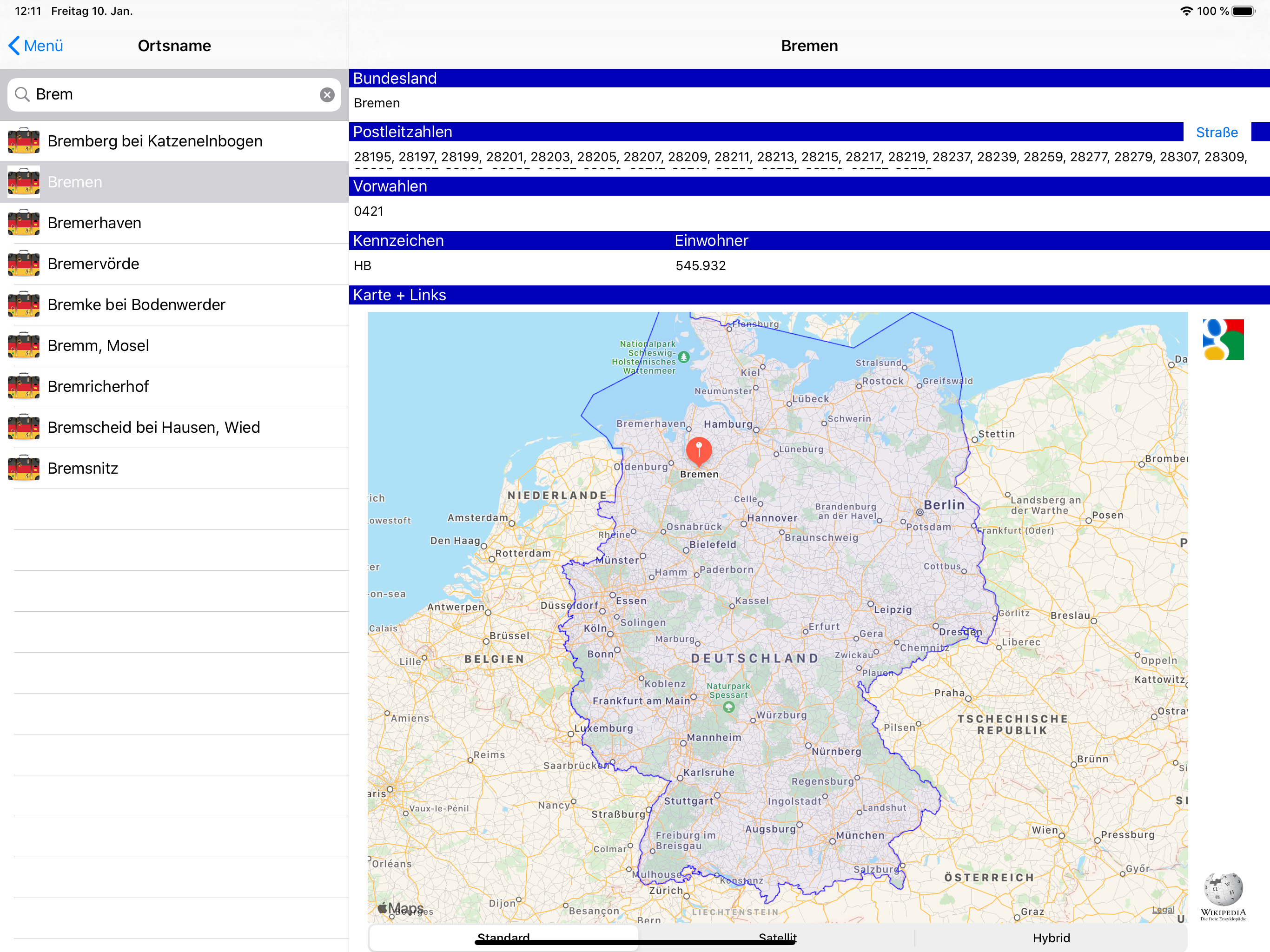Screen dimensions: 1270x952
Task: Click the HB Kennzeichen value
Action: (x=362, y=266)
